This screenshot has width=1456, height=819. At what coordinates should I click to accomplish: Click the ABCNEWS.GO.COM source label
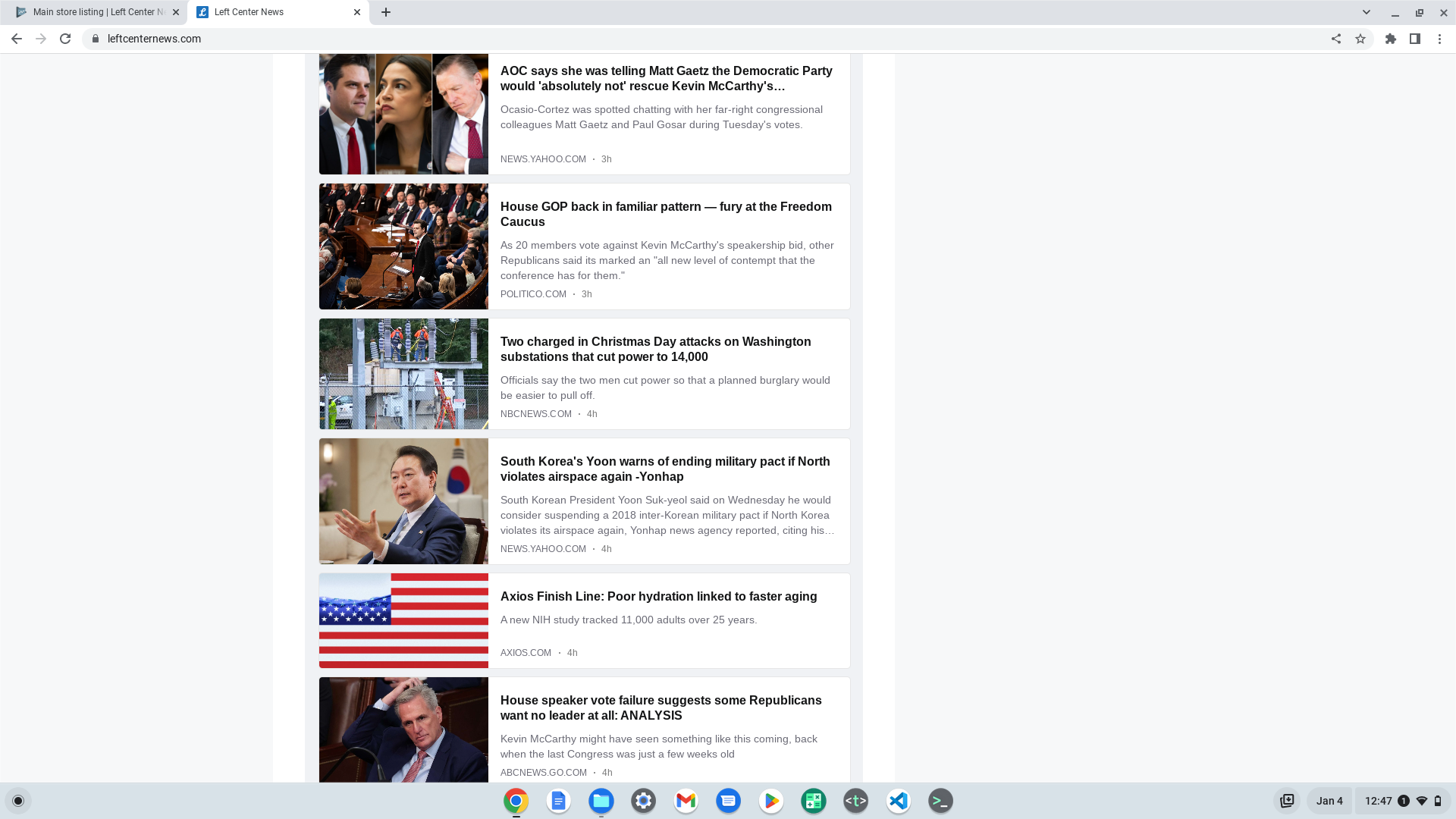coord(544,773)
